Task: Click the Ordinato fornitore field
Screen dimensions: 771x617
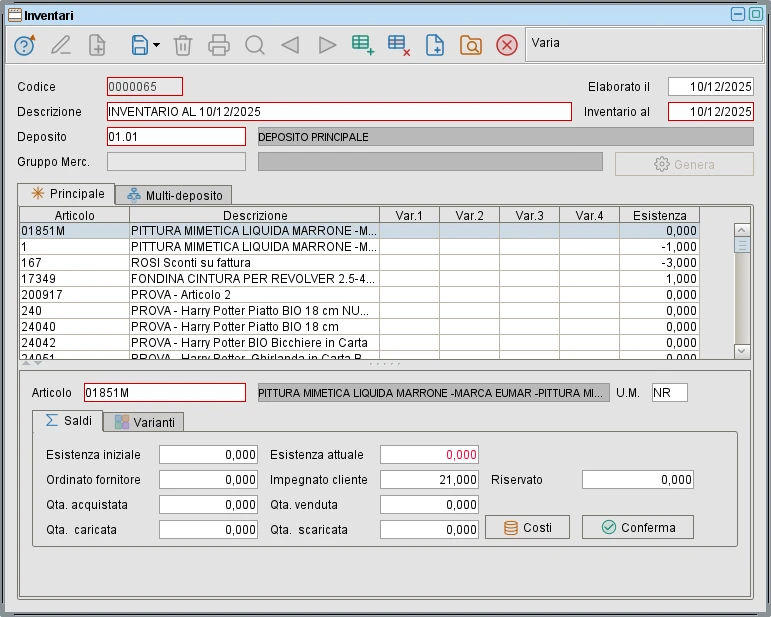Action: click(x=208, y=480)
